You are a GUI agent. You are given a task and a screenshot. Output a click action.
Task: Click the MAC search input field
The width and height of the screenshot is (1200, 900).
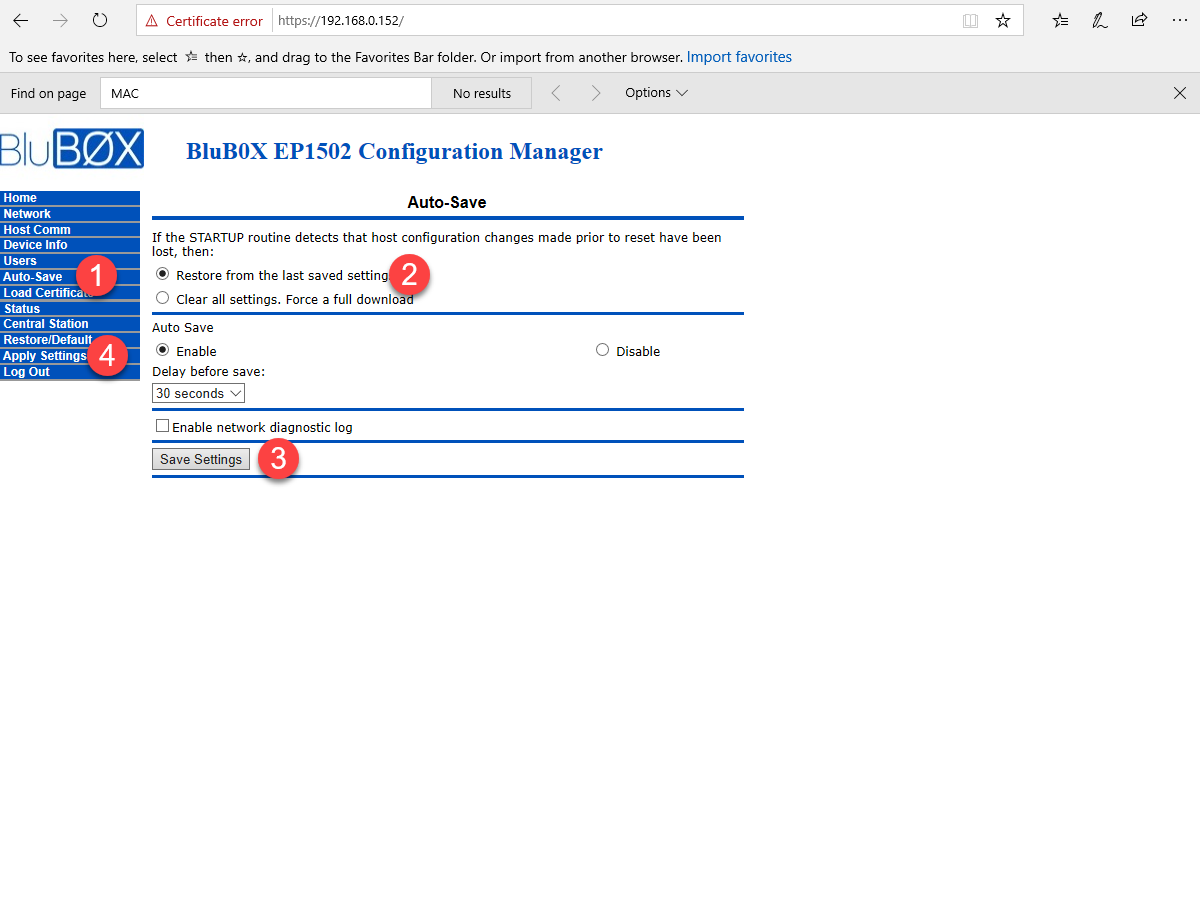tap(265, 92)
